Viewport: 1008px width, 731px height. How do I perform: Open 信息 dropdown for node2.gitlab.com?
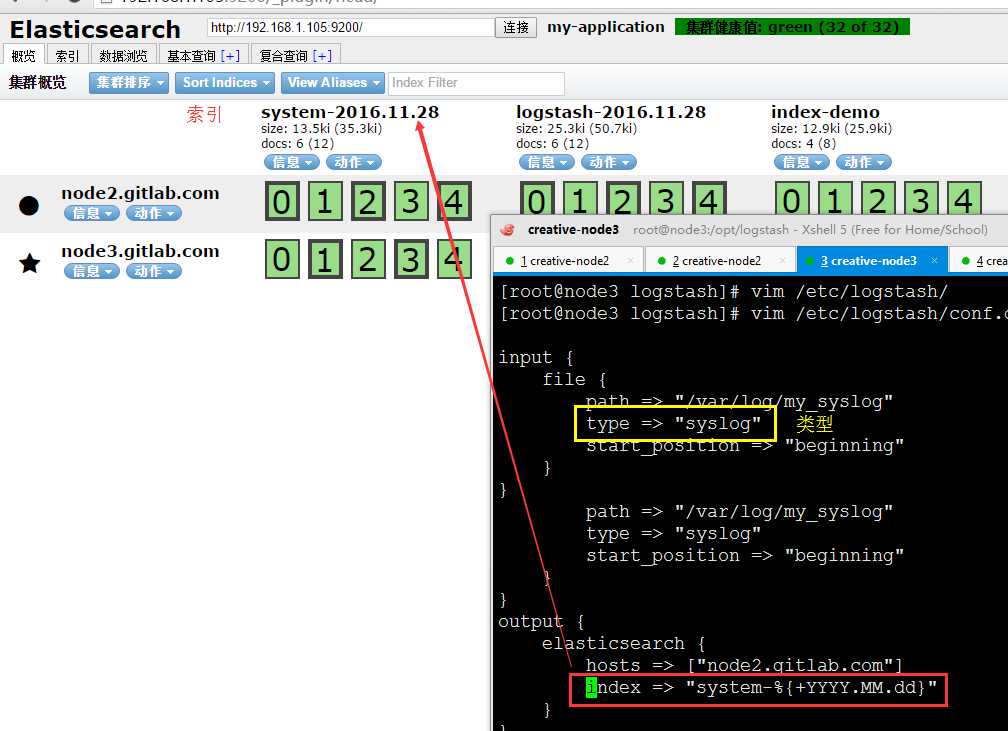92,213
